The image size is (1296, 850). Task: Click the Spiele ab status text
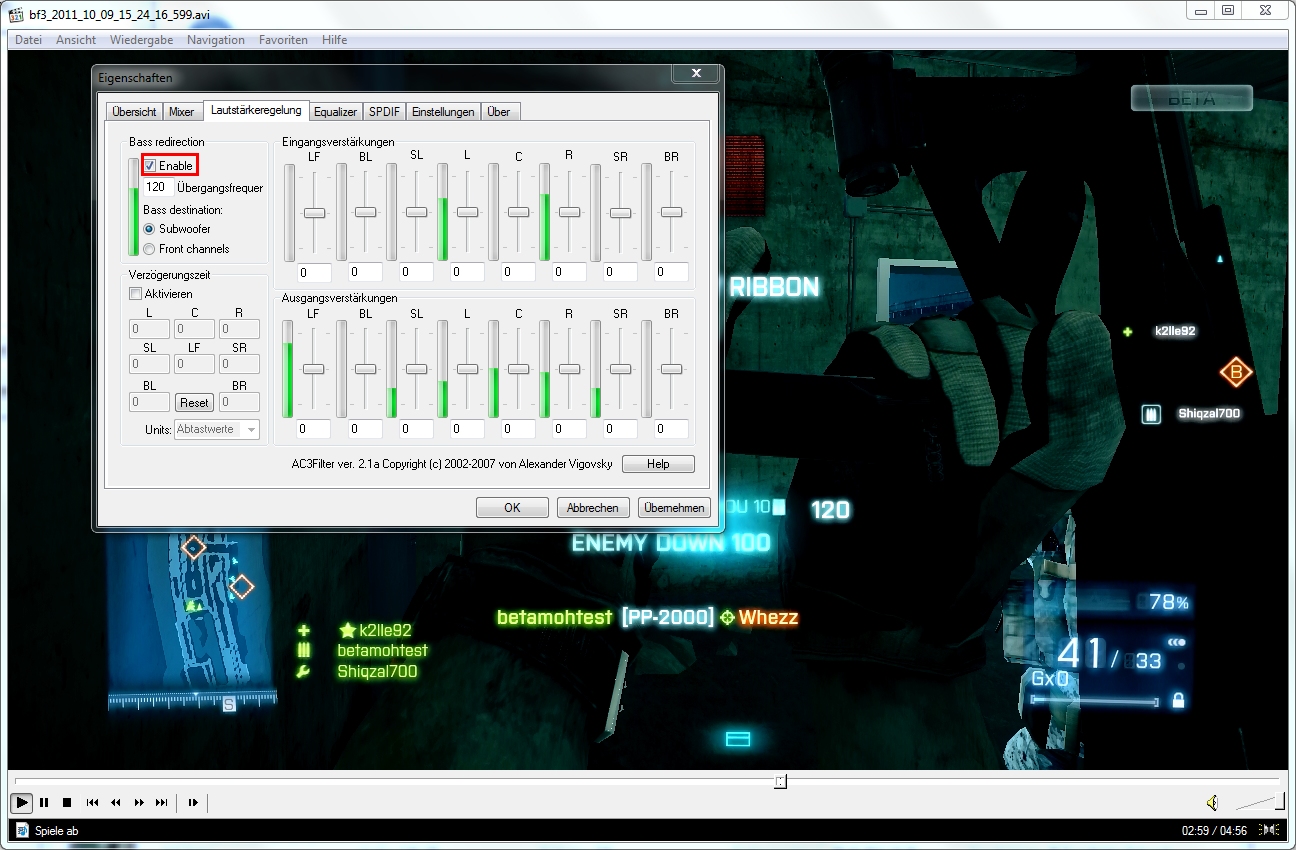point(56,830)
